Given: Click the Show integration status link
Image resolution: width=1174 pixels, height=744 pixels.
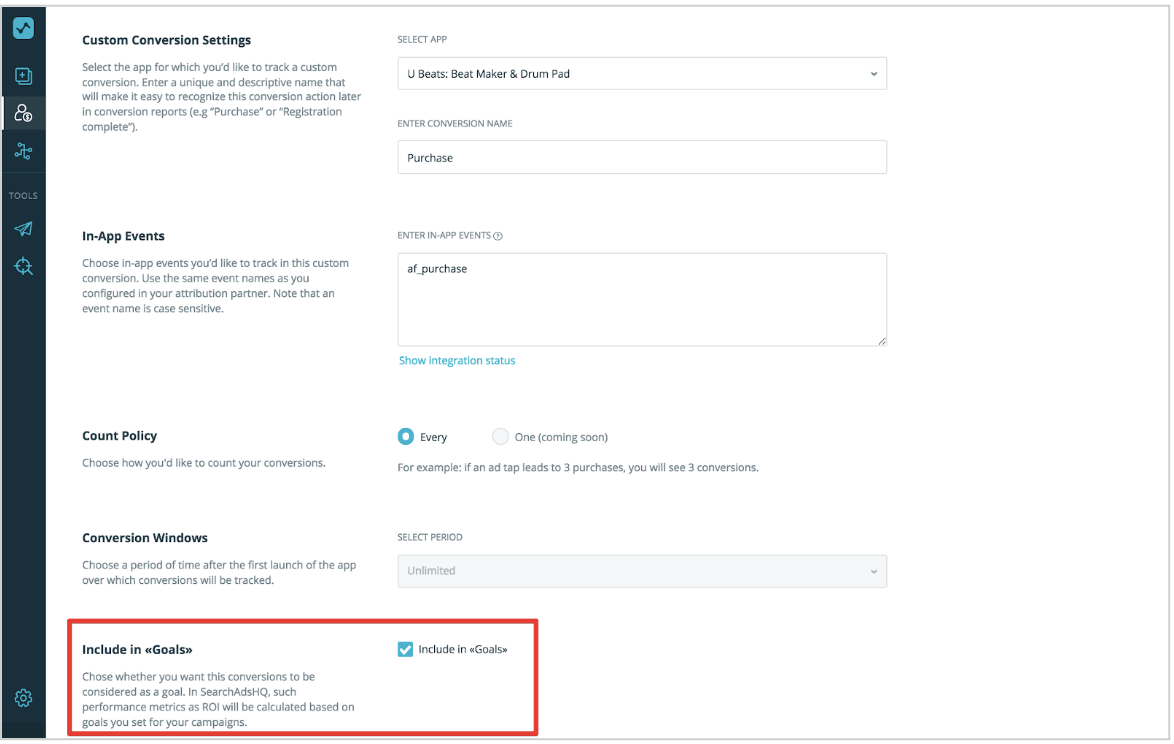Looking at the screenshot, I should tap(457, 360).
